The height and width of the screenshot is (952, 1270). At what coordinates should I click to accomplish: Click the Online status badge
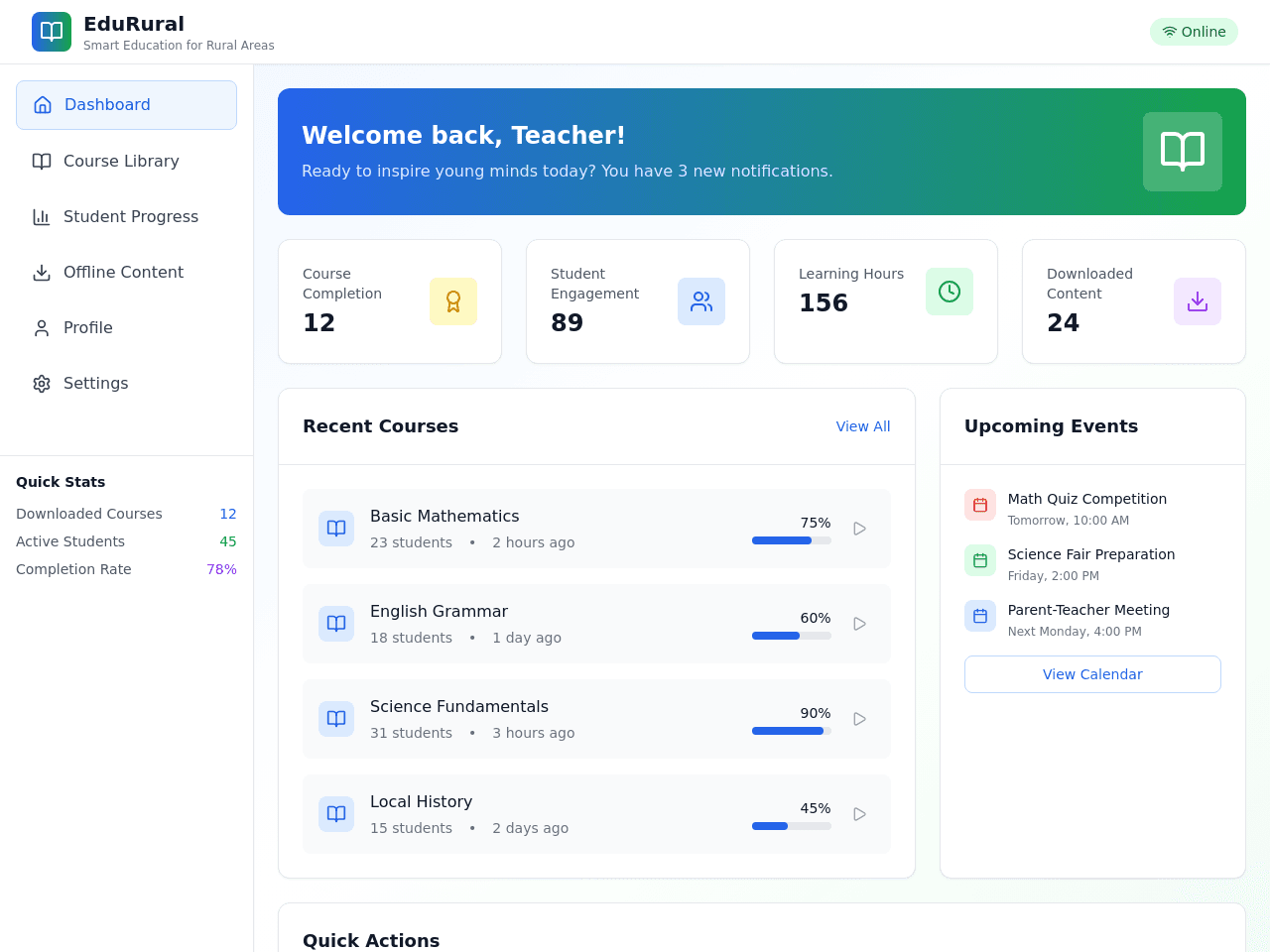click(x=1194, y=32)
